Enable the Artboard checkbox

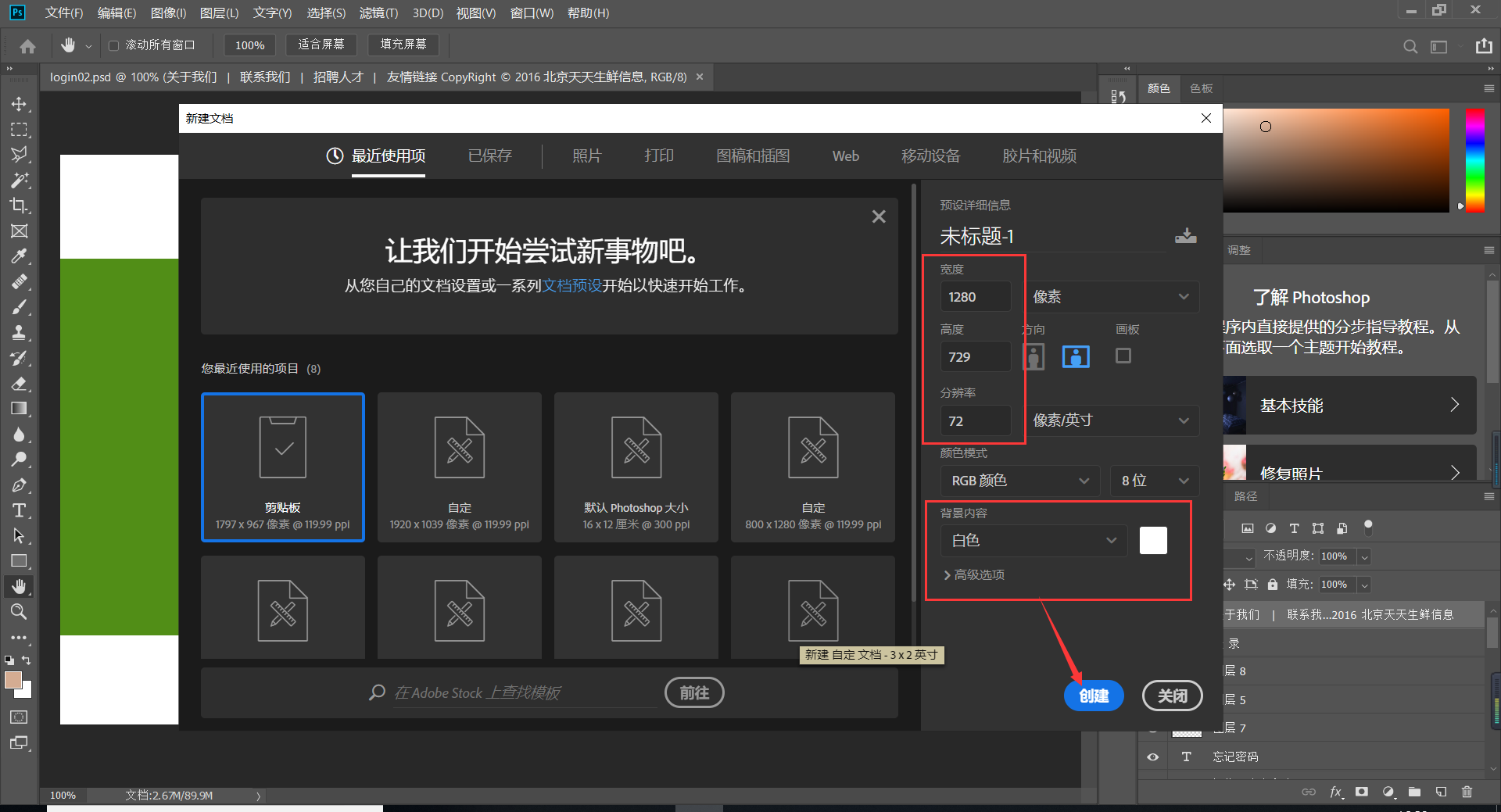pos(1123,356)
